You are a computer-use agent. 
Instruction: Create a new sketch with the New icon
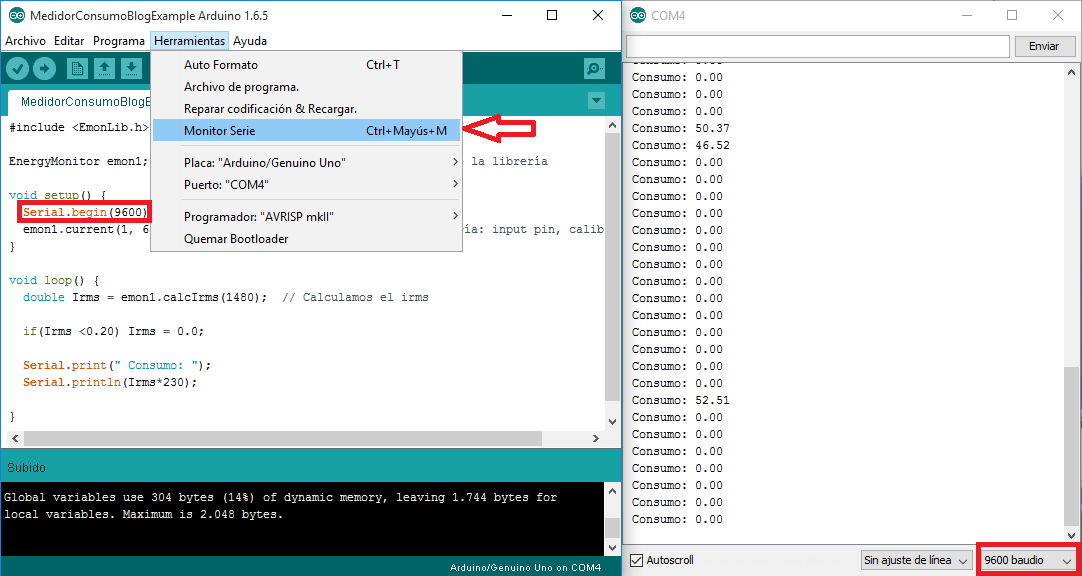pyautogui.click(x=77, y=68)
